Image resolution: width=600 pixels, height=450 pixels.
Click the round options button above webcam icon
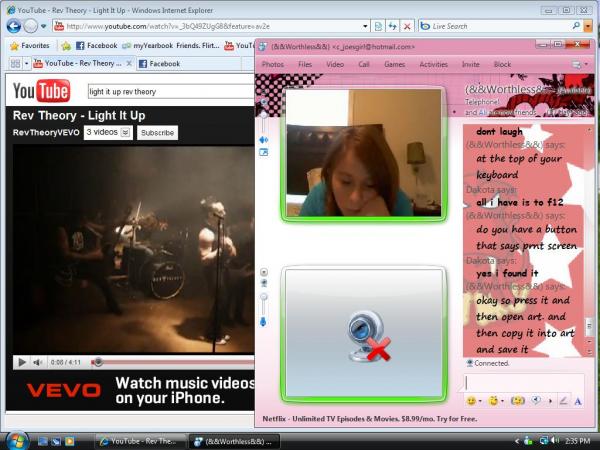(264, 272)
